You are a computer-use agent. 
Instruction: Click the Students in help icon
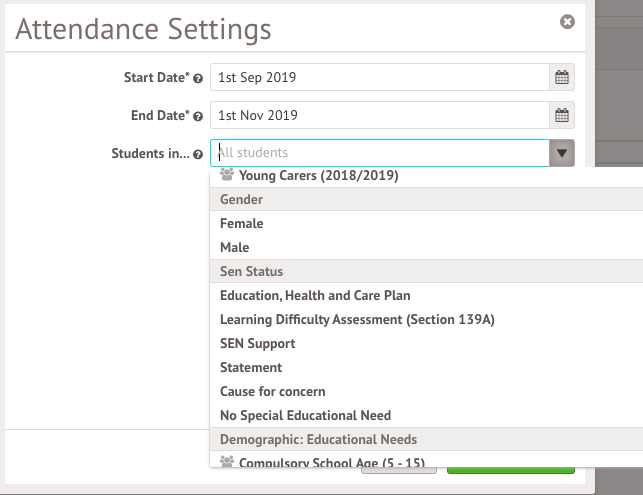[x=198, y=154]
